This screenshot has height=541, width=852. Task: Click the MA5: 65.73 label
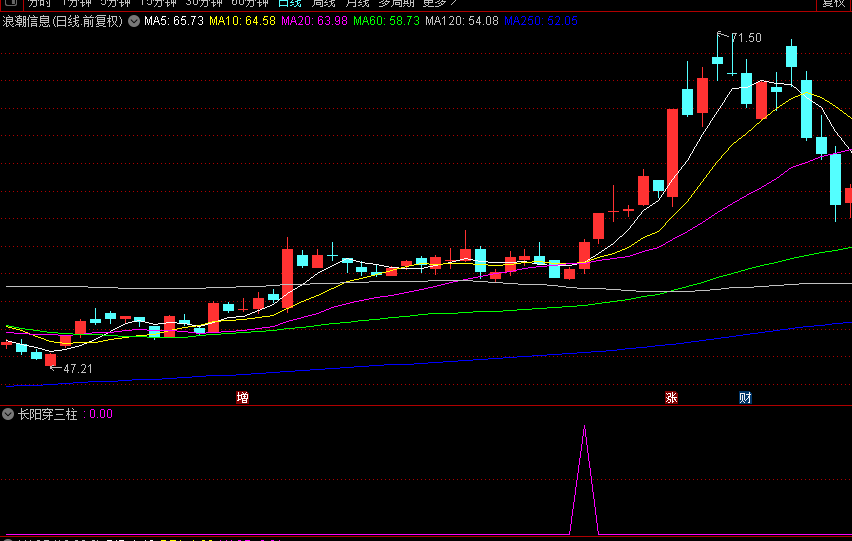tap(174, 21)
